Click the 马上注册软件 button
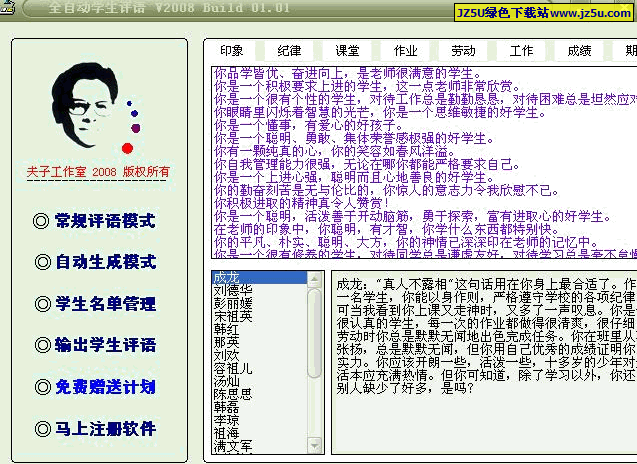637x464 pixels. (x=106, y=428)
